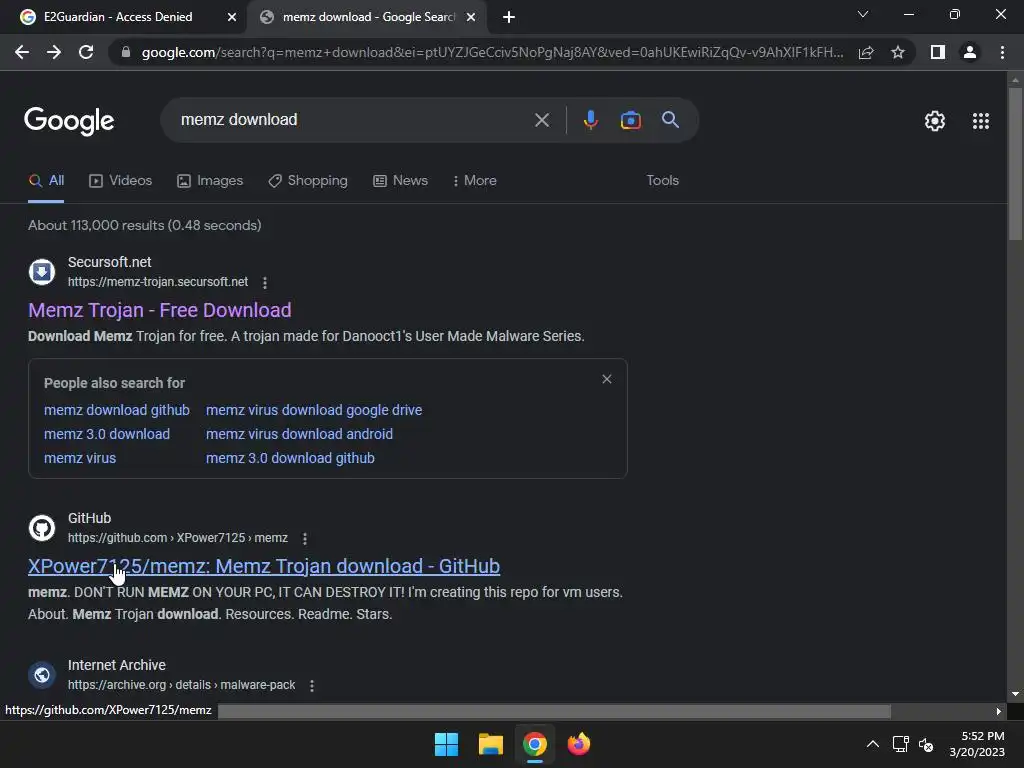Open the search Tools options
The width and height of the screenshot is (1024, 768).
pyautogui.click(x=662, y=181)
